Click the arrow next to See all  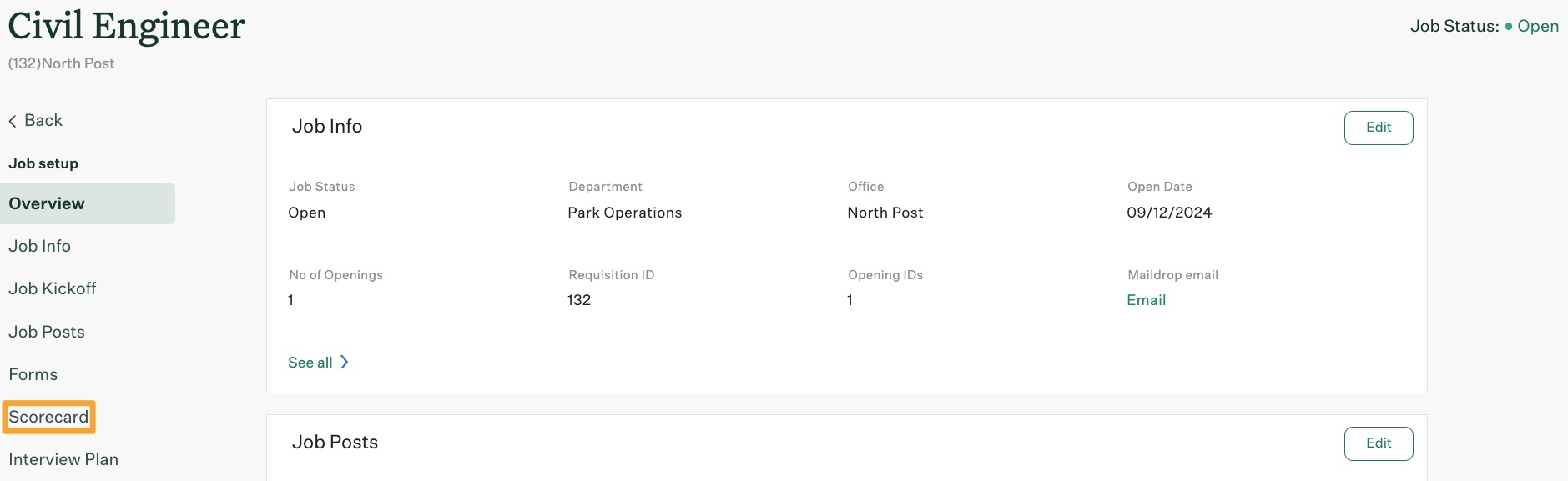click(344, 362)
